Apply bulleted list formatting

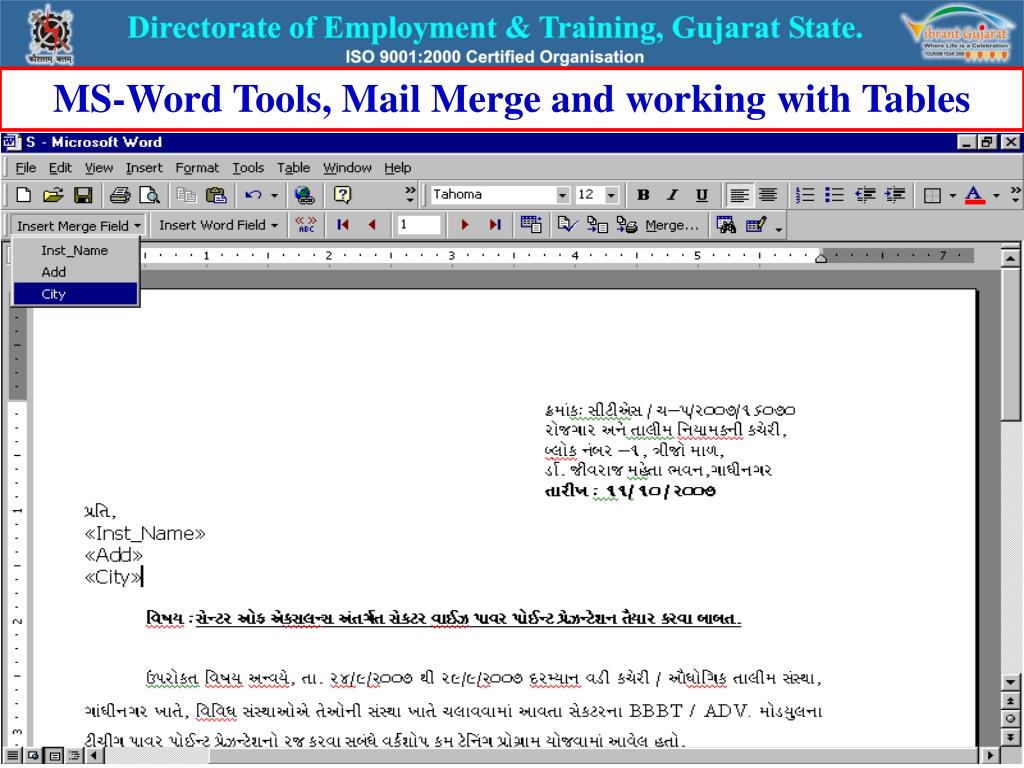tap(834, 195)
